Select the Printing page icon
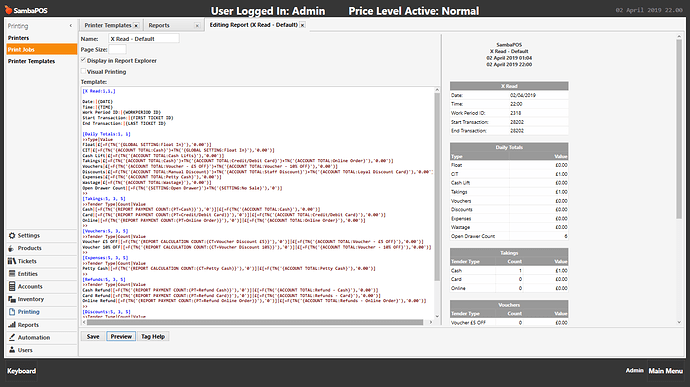Viewport: 690px width, 387px height. coord(12,312)
